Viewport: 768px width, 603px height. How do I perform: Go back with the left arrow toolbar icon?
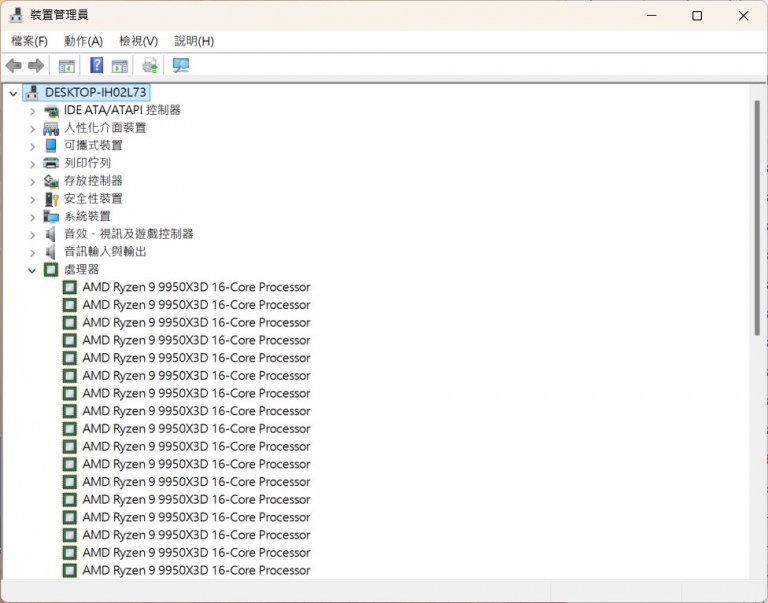pos(14,65)
